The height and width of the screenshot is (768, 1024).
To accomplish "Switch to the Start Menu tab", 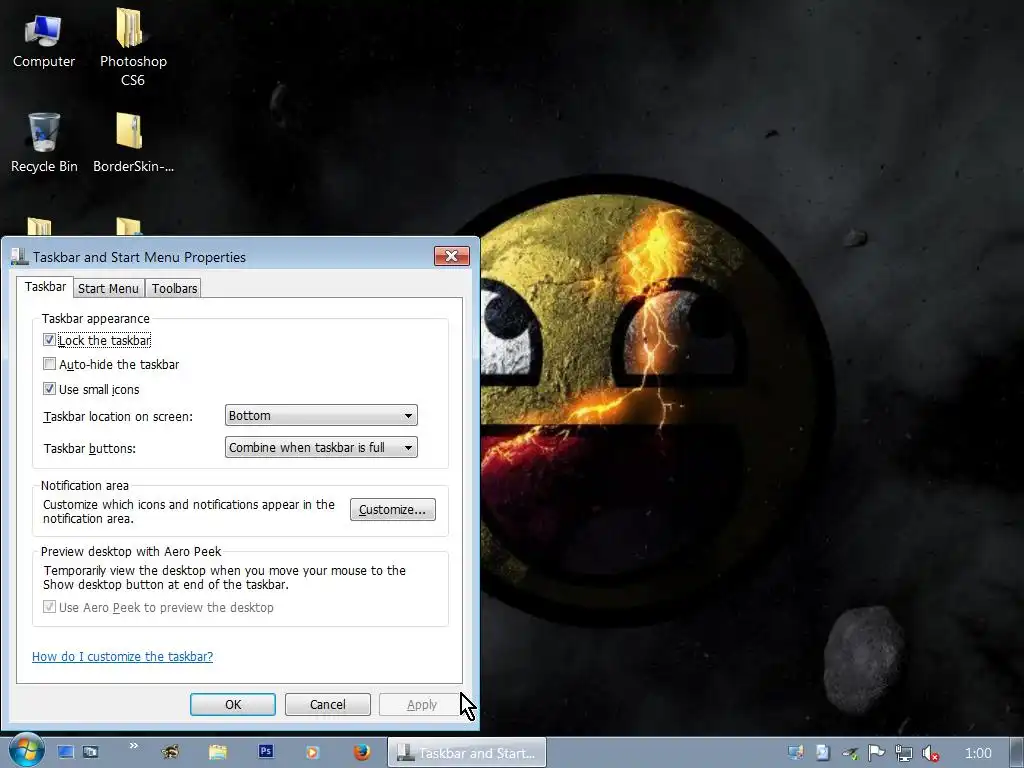I will click(x=108, y=289).
